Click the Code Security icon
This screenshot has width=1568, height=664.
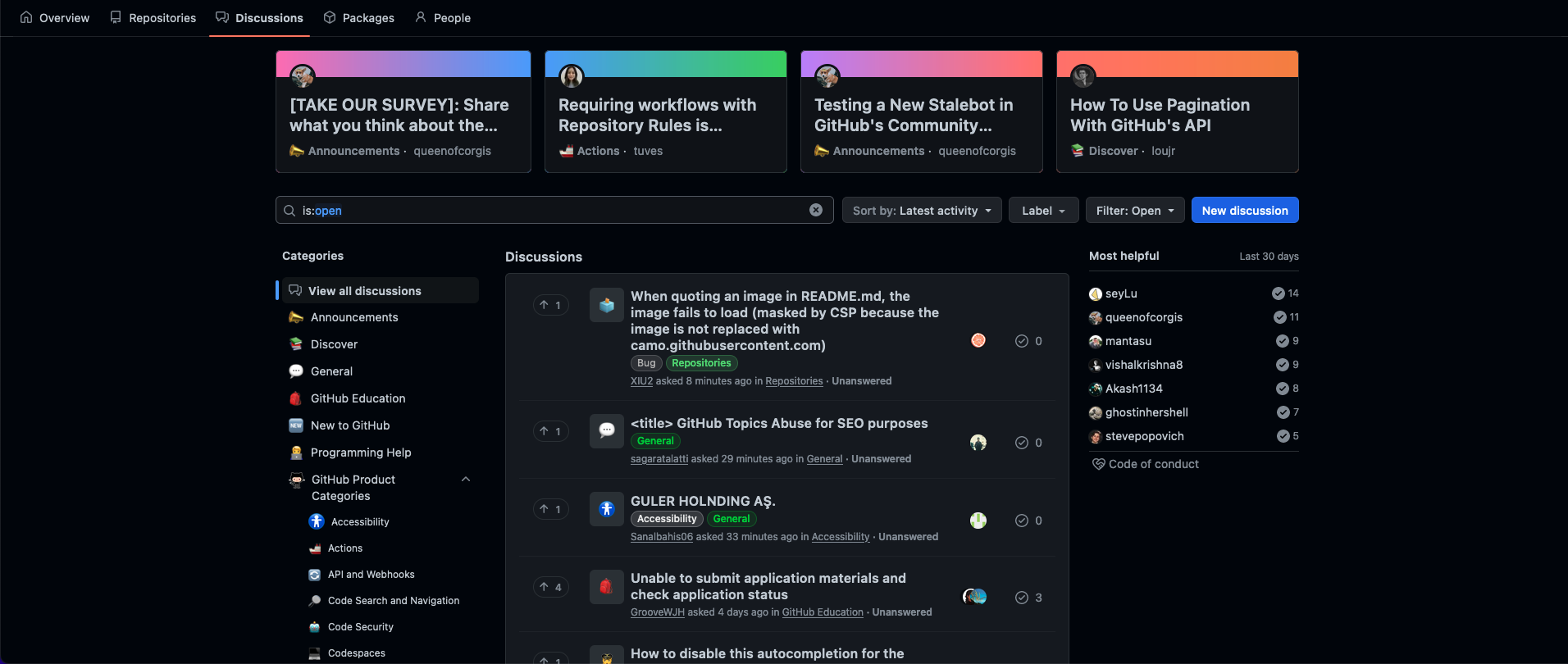(315, 627)
